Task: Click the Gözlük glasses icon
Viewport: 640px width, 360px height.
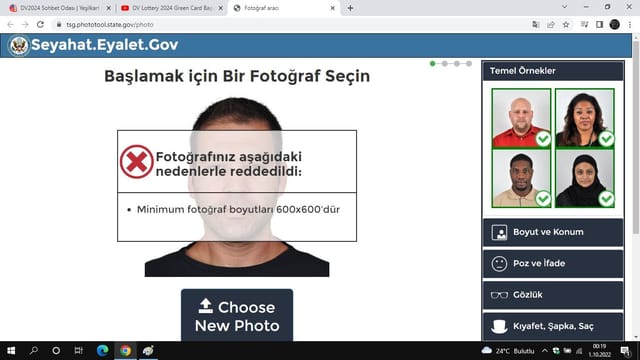Action: 499,295
